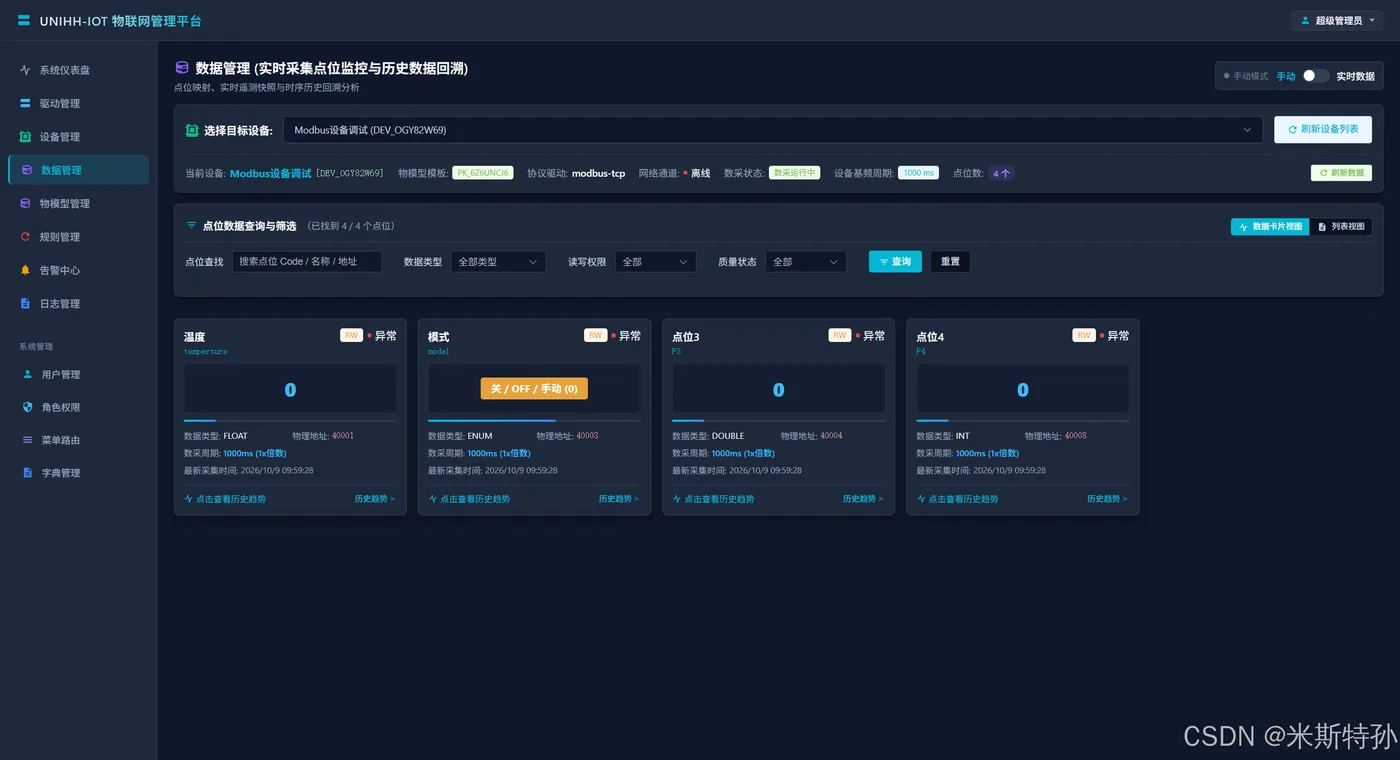
Task: Open 历史趋势 link on the 点位4 card
Action: pyautogui.click(x=1107, y=499)
